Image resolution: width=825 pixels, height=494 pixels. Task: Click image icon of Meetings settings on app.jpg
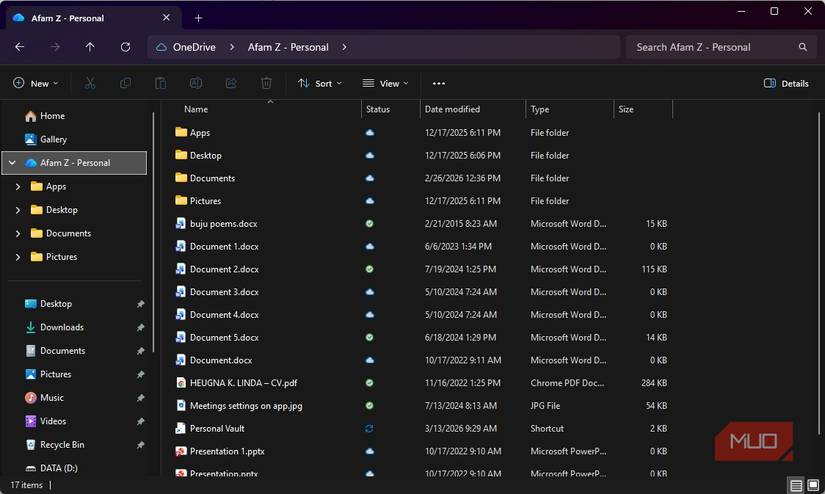tap(180, 406)
